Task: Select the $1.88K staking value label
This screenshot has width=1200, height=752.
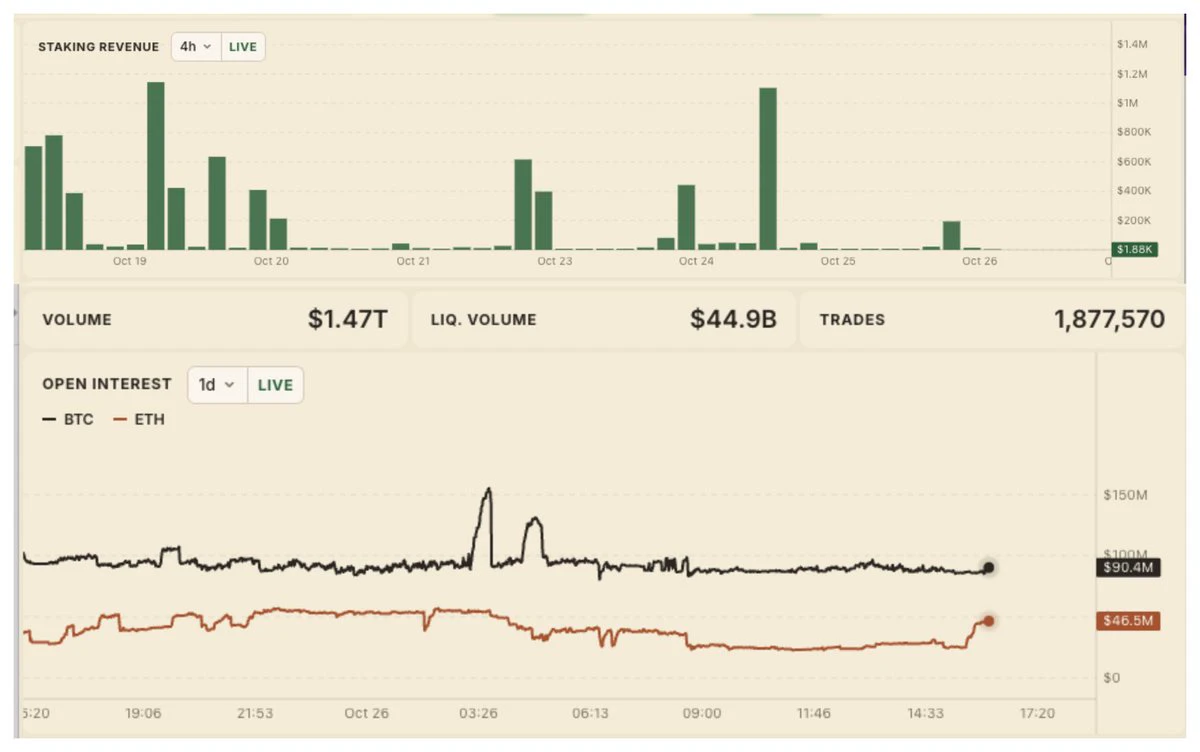Action: point(1136,250)
